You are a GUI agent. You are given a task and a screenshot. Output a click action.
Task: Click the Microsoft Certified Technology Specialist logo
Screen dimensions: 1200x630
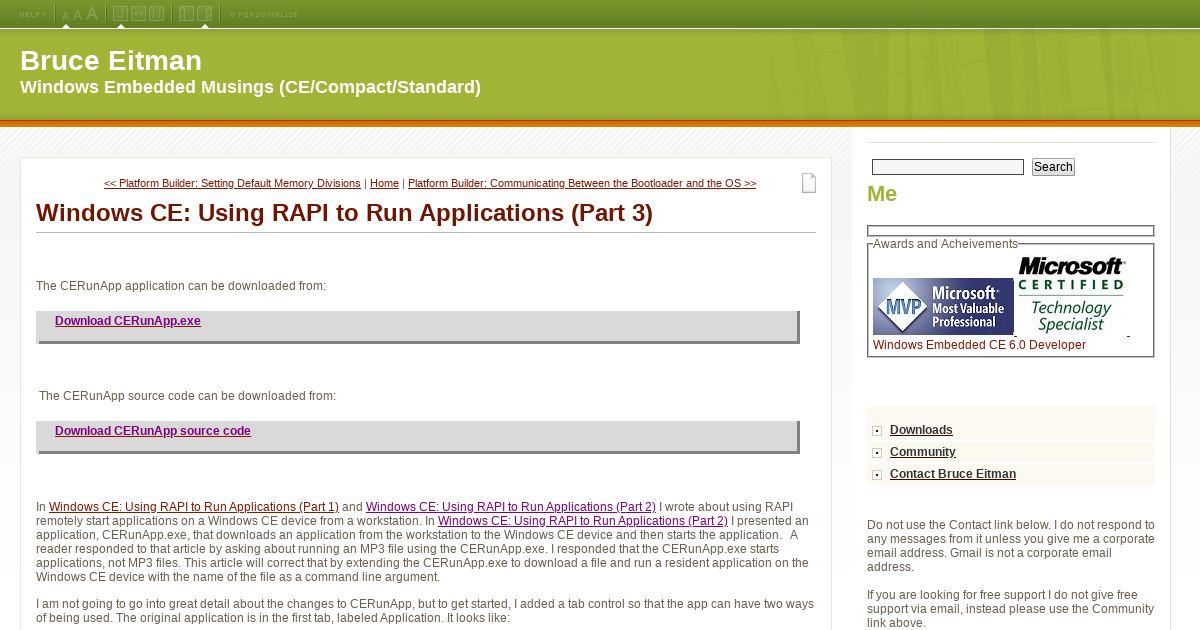(1071, 295)
